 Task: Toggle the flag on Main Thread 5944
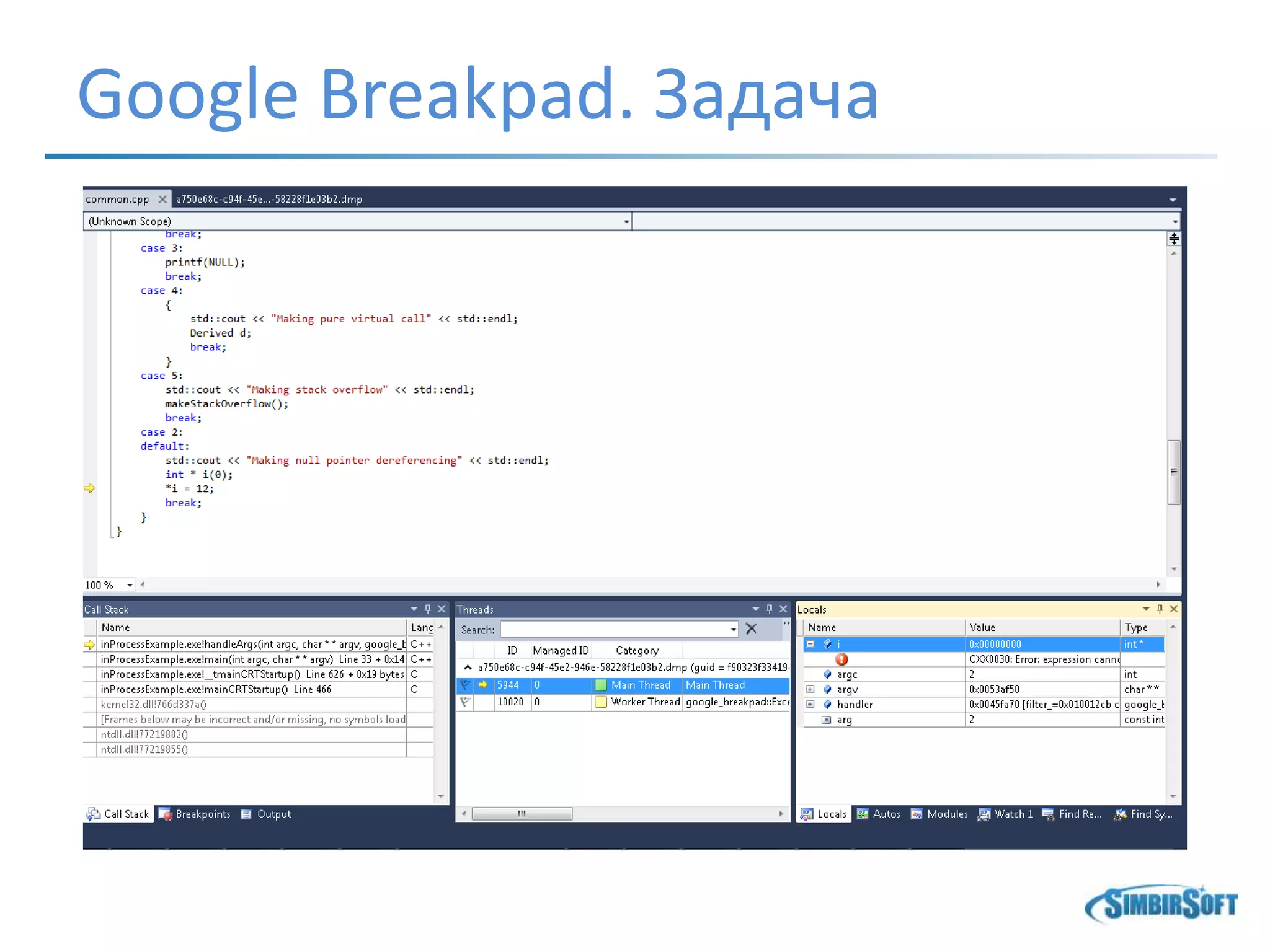point(465,685)
